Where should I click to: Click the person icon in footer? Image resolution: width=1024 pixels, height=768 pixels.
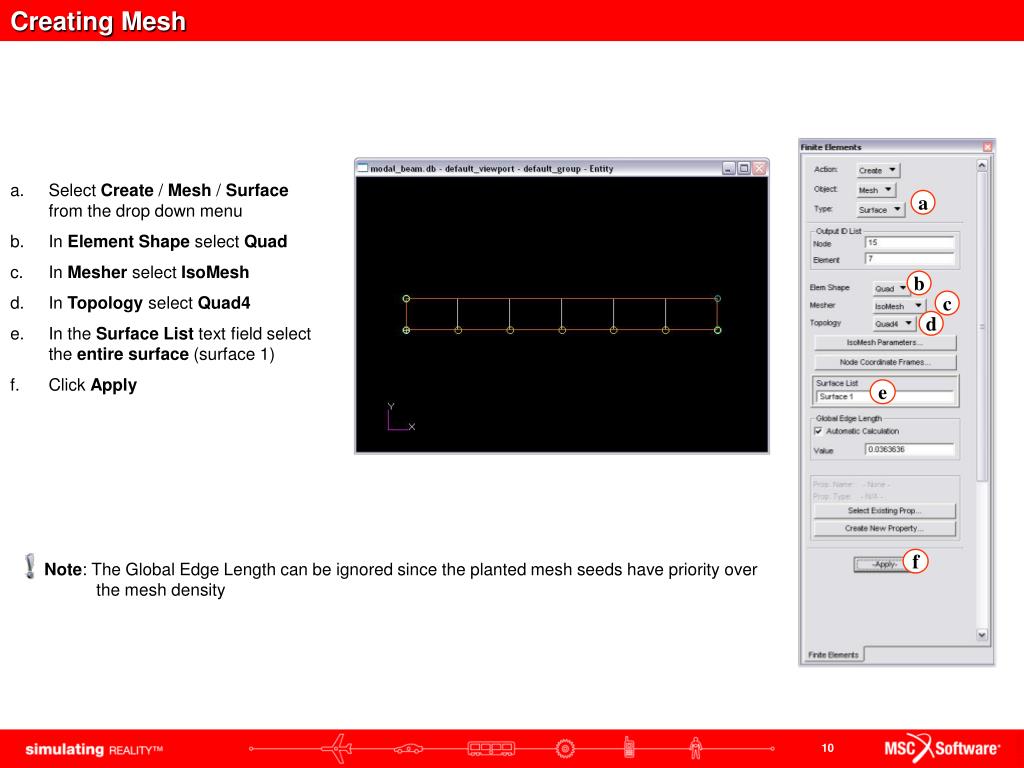696,748
